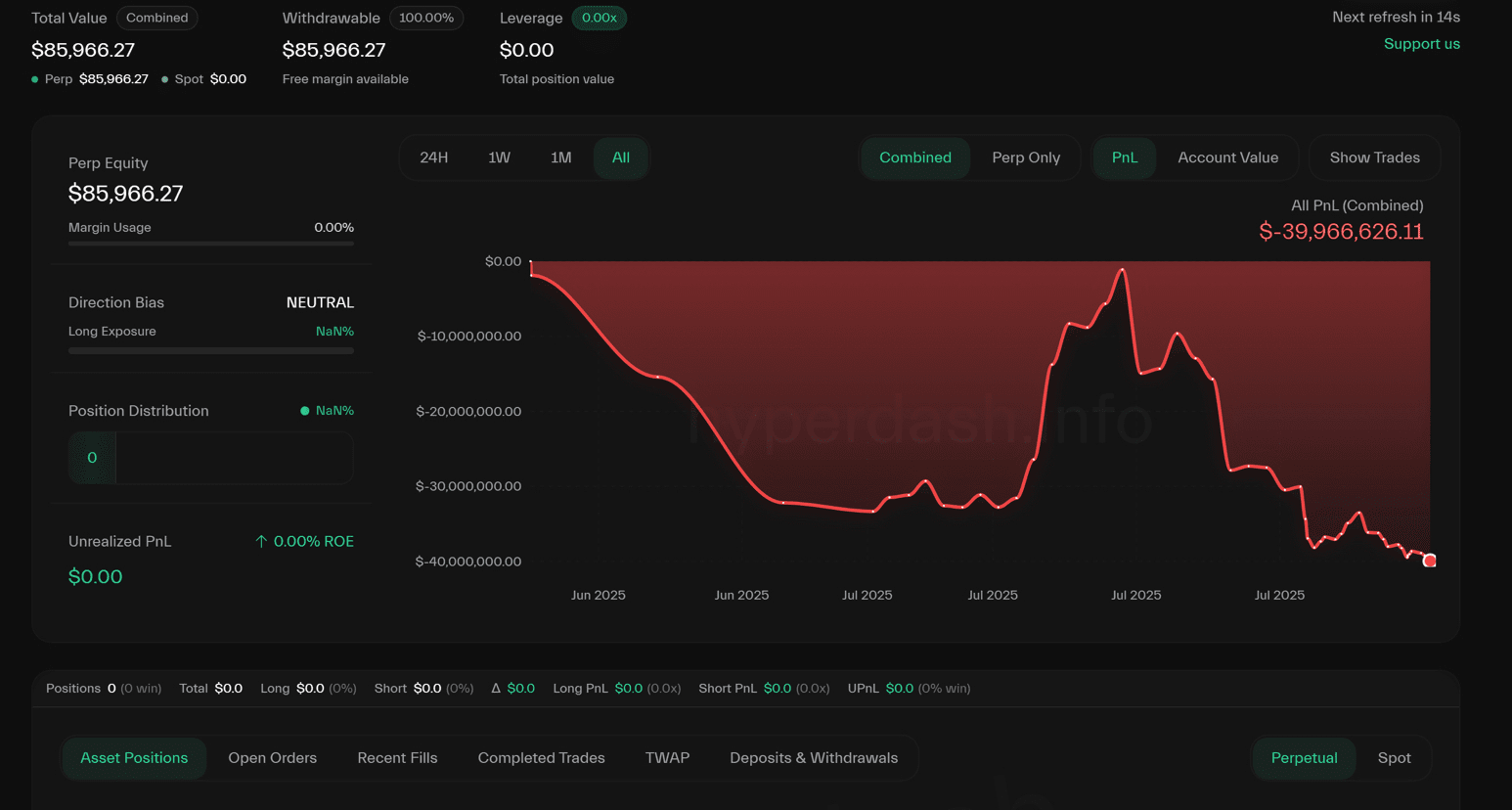This screenshot has height=810, width=1512.
Task: Click the red endpoint marker on the PnL chart
Action: point(1429,561)
